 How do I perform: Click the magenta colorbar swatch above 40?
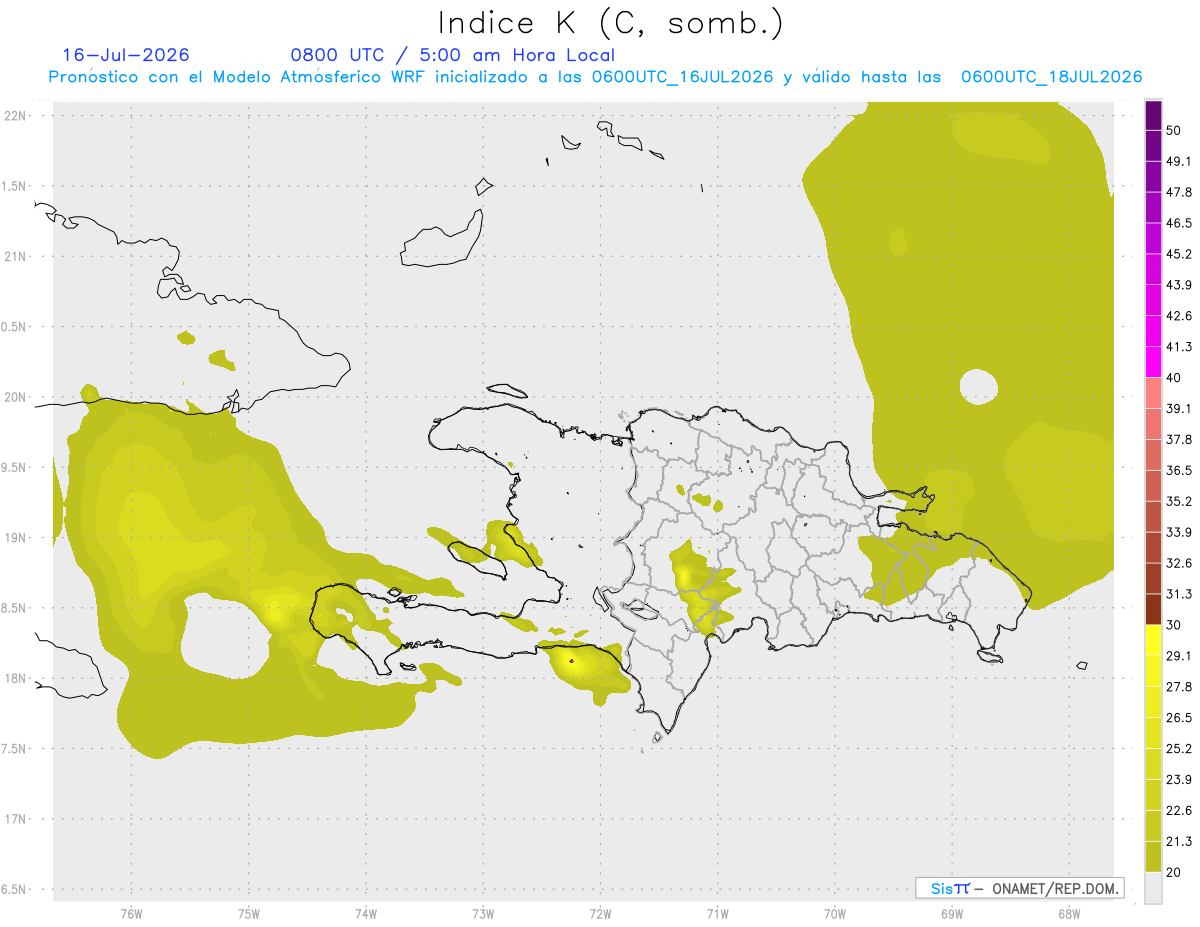1153,362
